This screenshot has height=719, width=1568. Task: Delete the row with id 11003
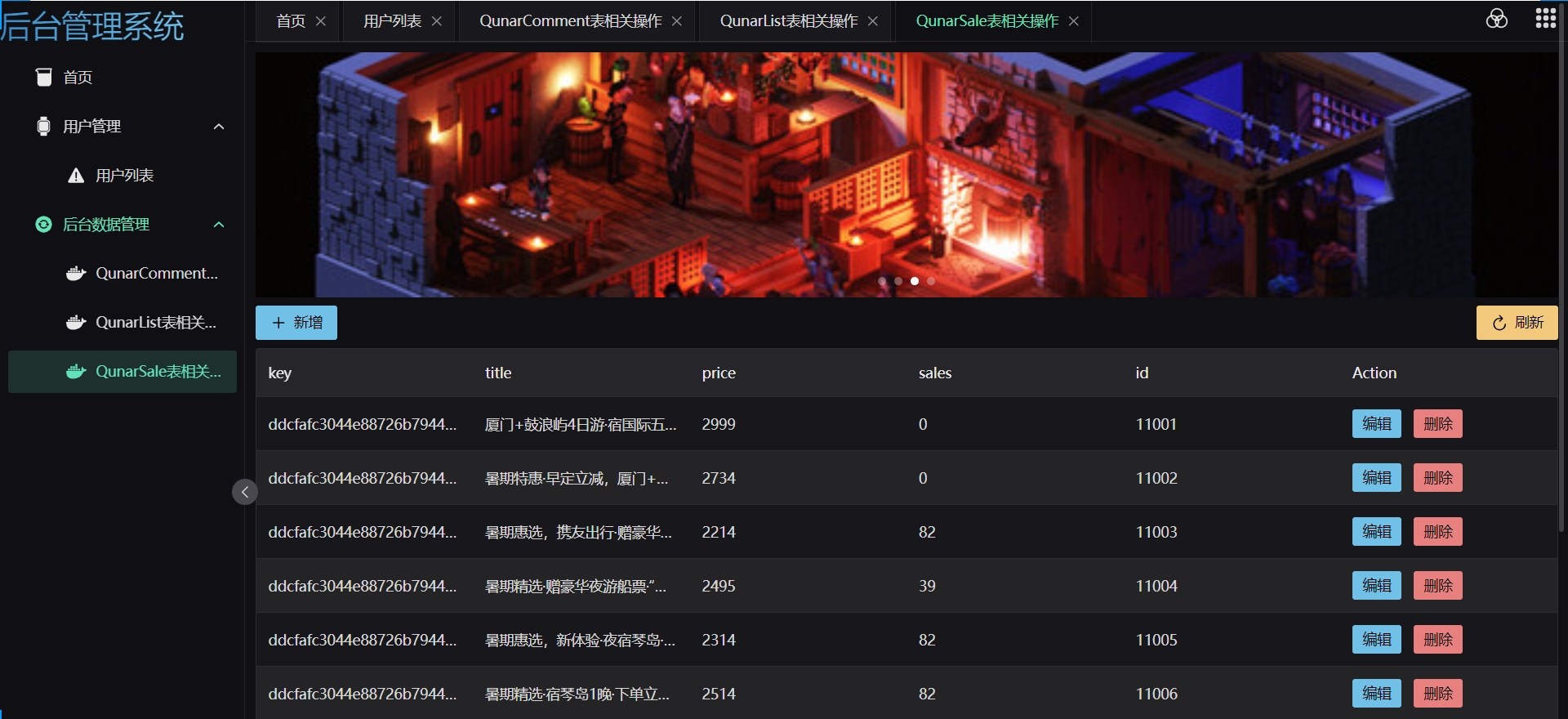(1438, 532)
